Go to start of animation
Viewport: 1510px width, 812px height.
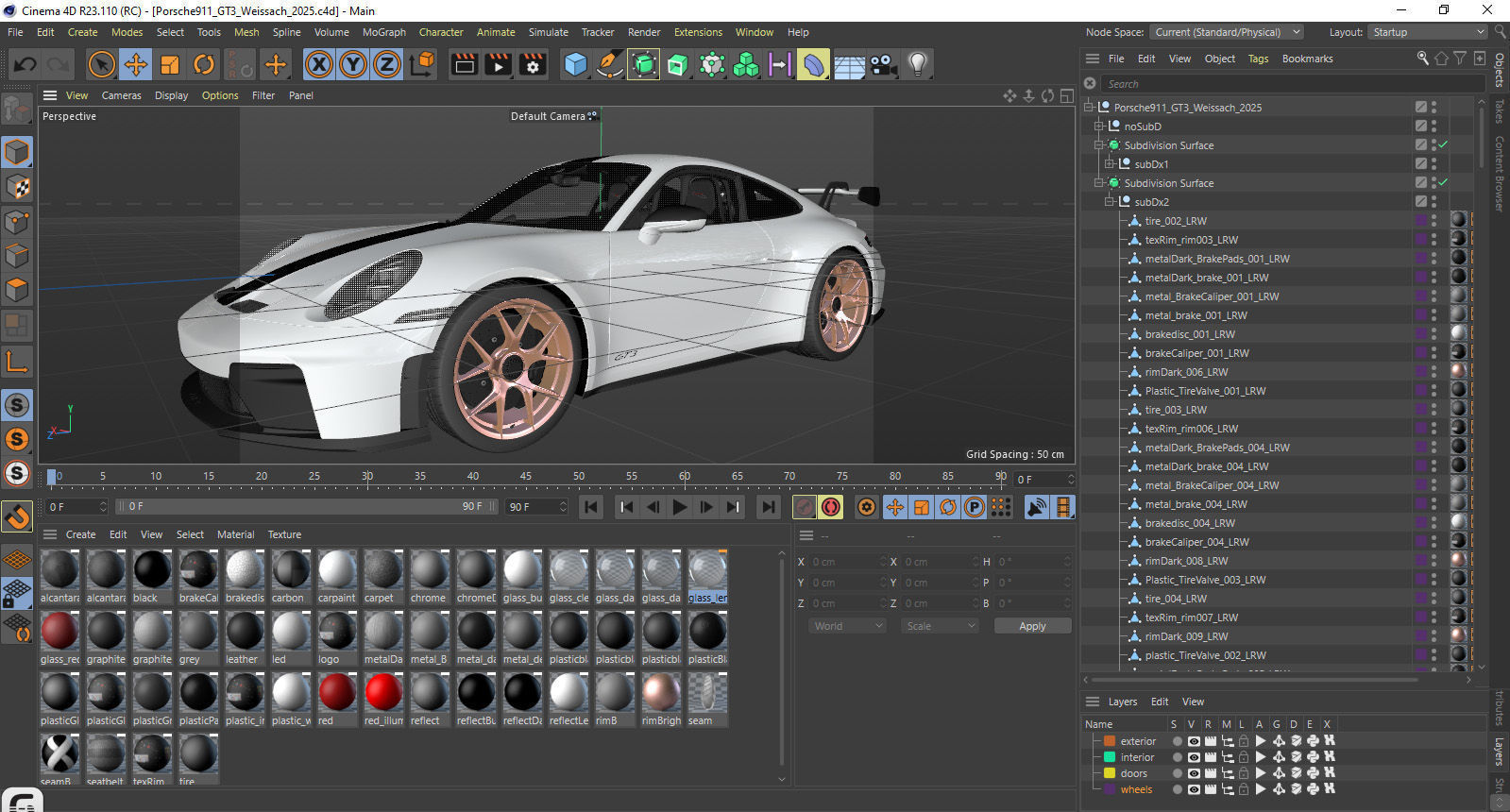click(591, 507)
